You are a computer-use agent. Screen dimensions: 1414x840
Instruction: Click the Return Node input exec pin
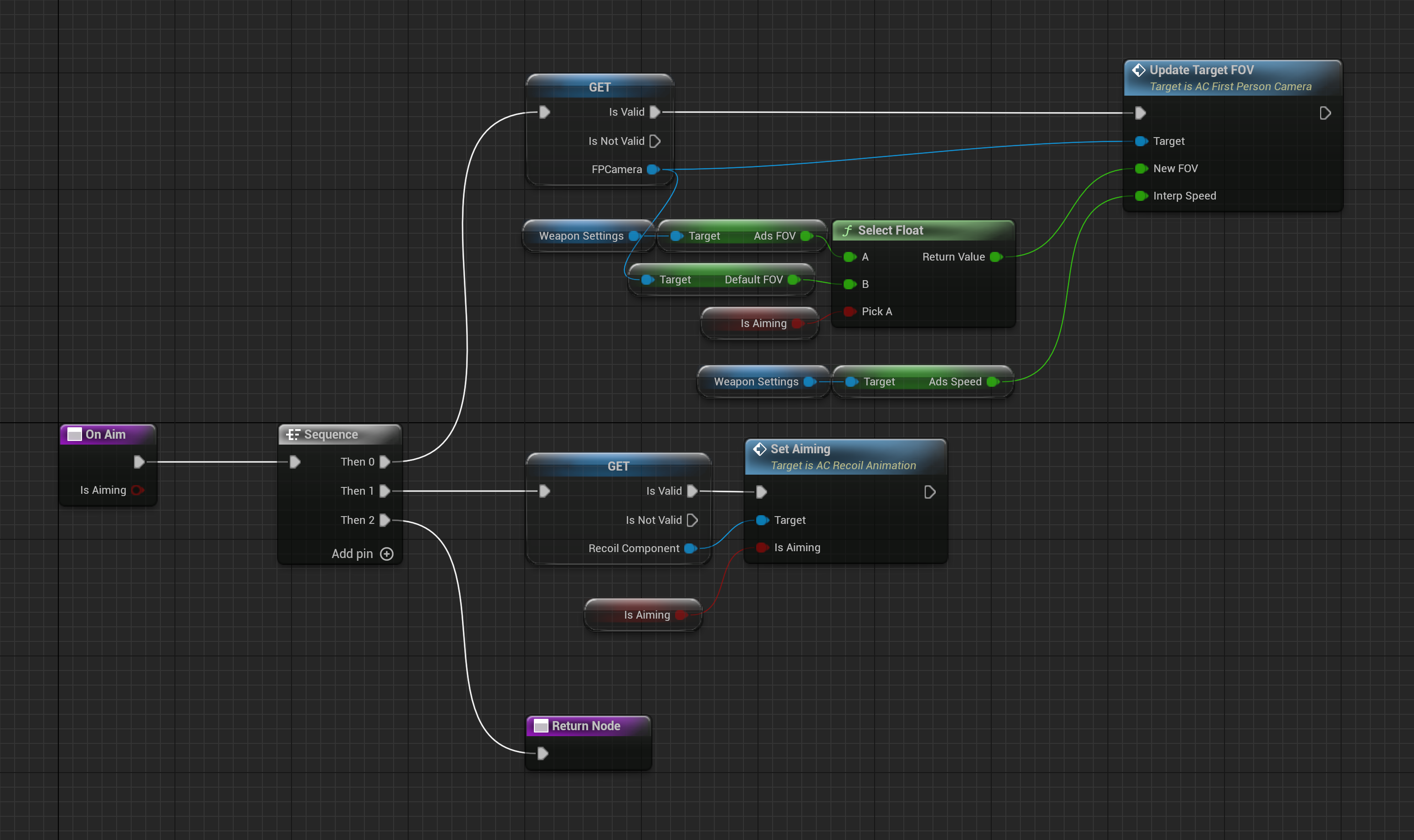542,753
